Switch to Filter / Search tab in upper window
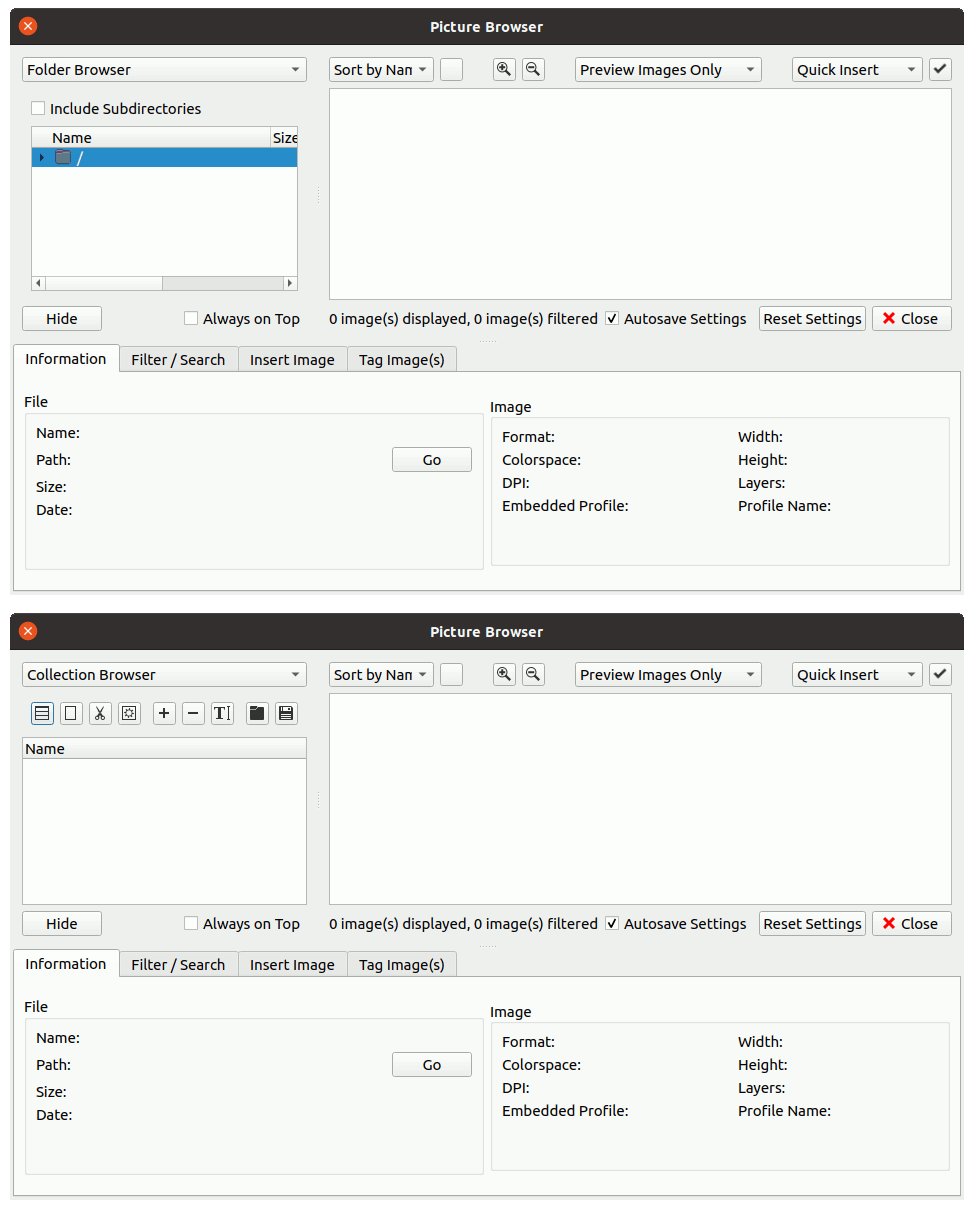The image size is (974, 1210). tap(178, 360)
